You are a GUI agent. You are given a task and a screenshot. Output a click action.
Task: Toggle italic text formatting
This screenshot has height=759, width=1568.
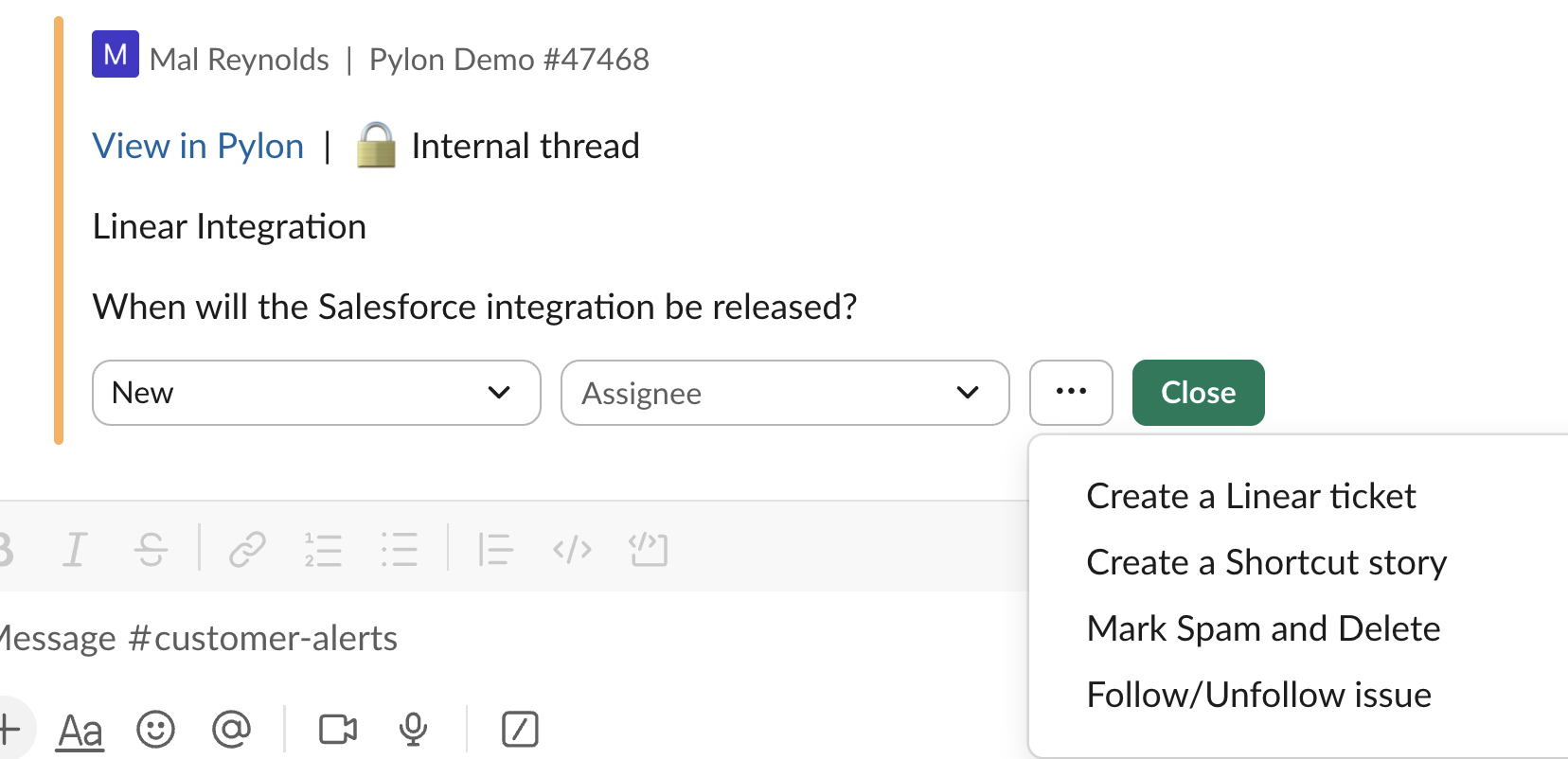click(75, 549)
